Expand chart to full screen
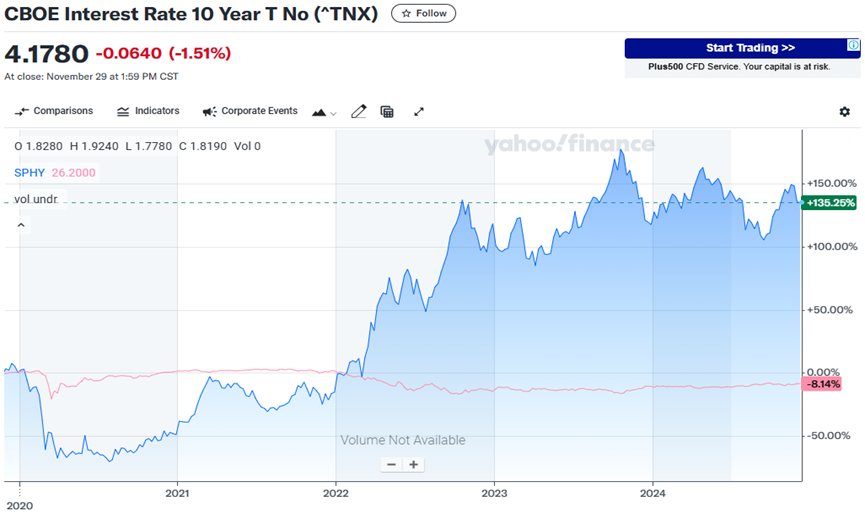Image resolution: width=865 pixels, height=514 pixels. [x=419, y=112]
